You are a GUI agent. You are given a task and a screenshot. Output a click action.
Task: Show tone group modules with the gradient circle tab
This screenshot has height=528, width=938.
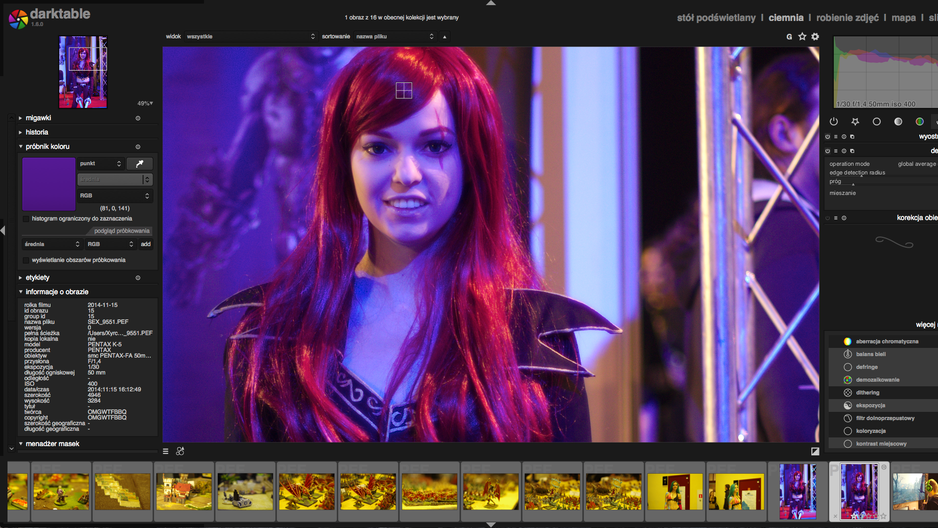898,121
